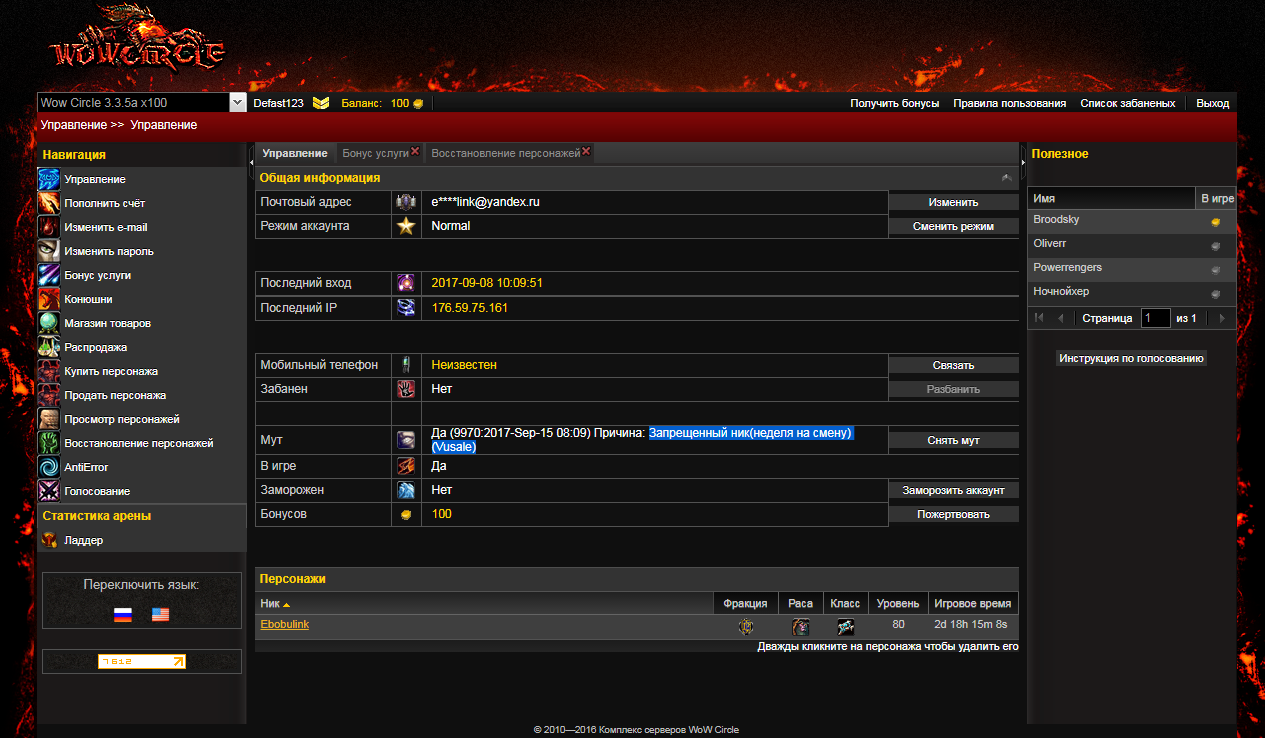Switch to the Восстановление персонажей tab
Screen dimensions: 1265x738
pos(504,153)
